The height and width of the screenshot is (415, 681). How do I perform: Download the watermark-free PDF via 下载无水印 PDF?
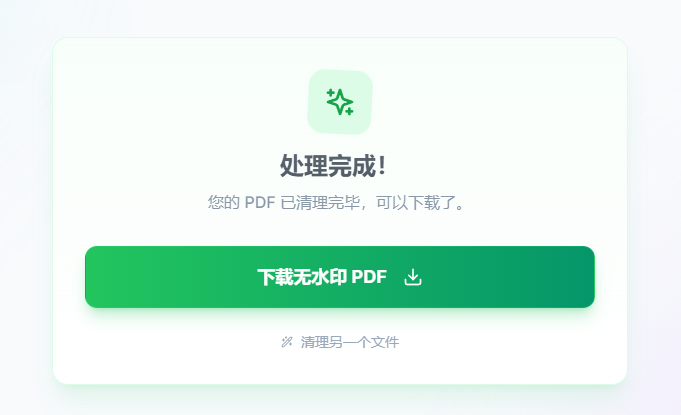340,277
